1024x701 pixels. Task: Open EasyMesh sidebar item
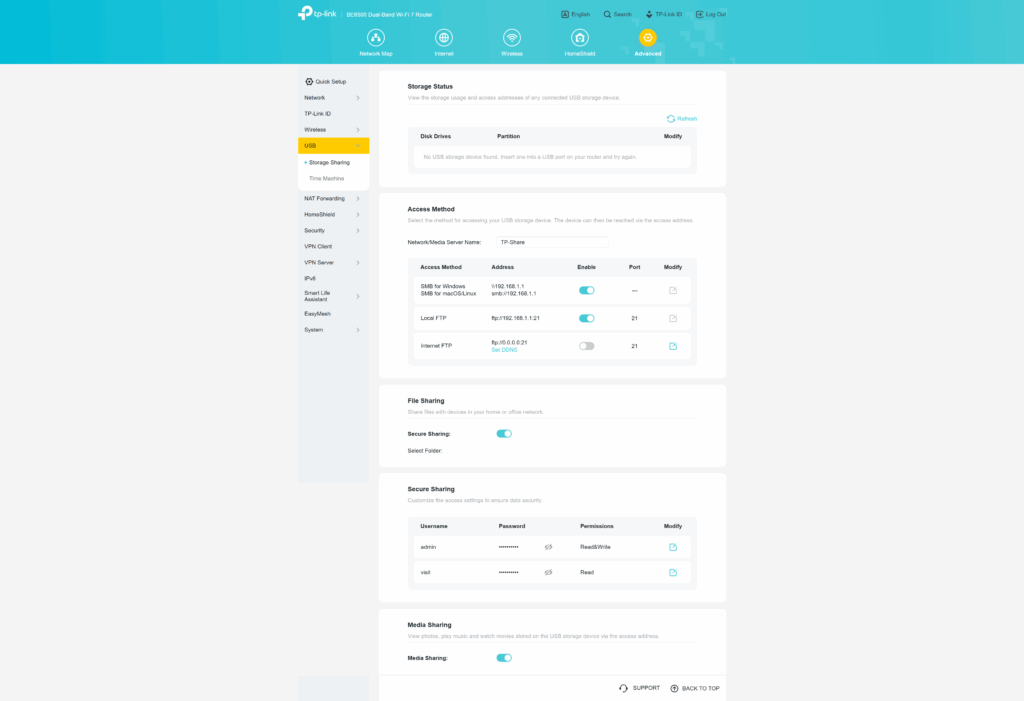[317, 314]
